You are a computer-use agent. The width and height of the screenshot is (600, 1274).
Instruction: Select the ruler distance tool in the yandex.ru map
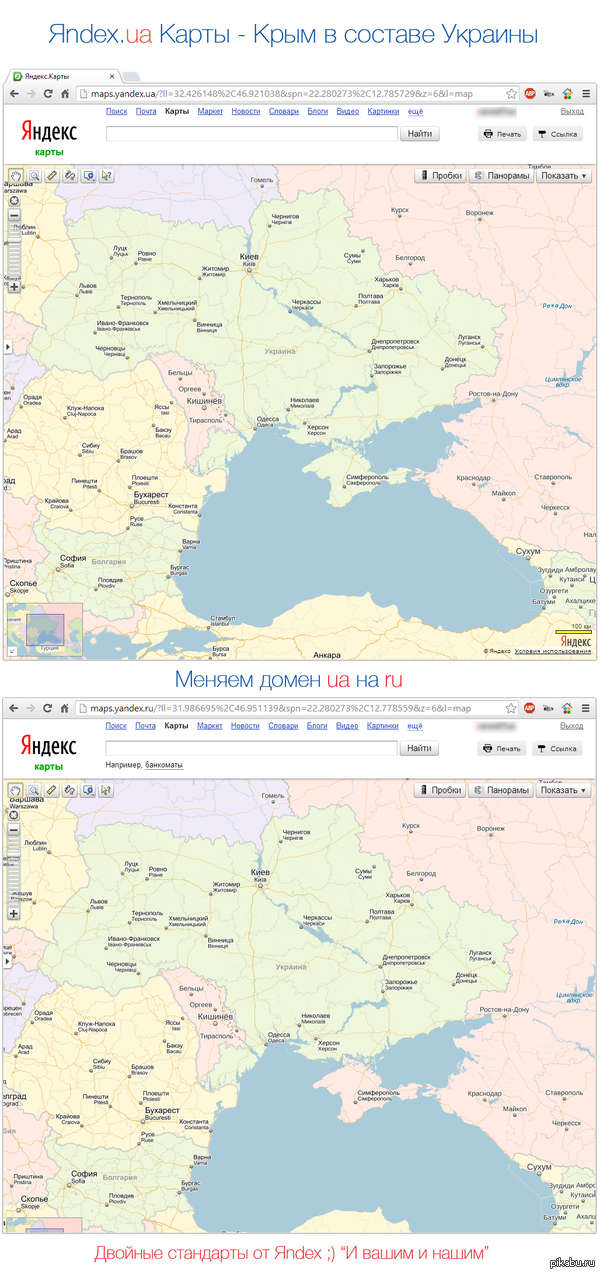pos(52,790)
